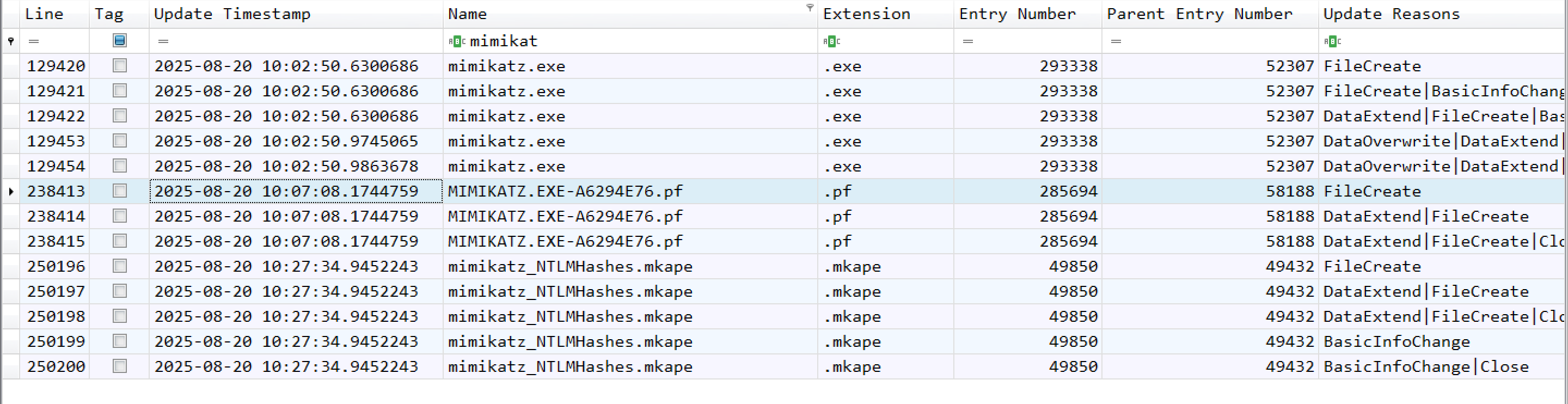This screenshot has width=1568, height=404.
Task: Click equals operator icon under Update Timestamp
Action: 163,41
